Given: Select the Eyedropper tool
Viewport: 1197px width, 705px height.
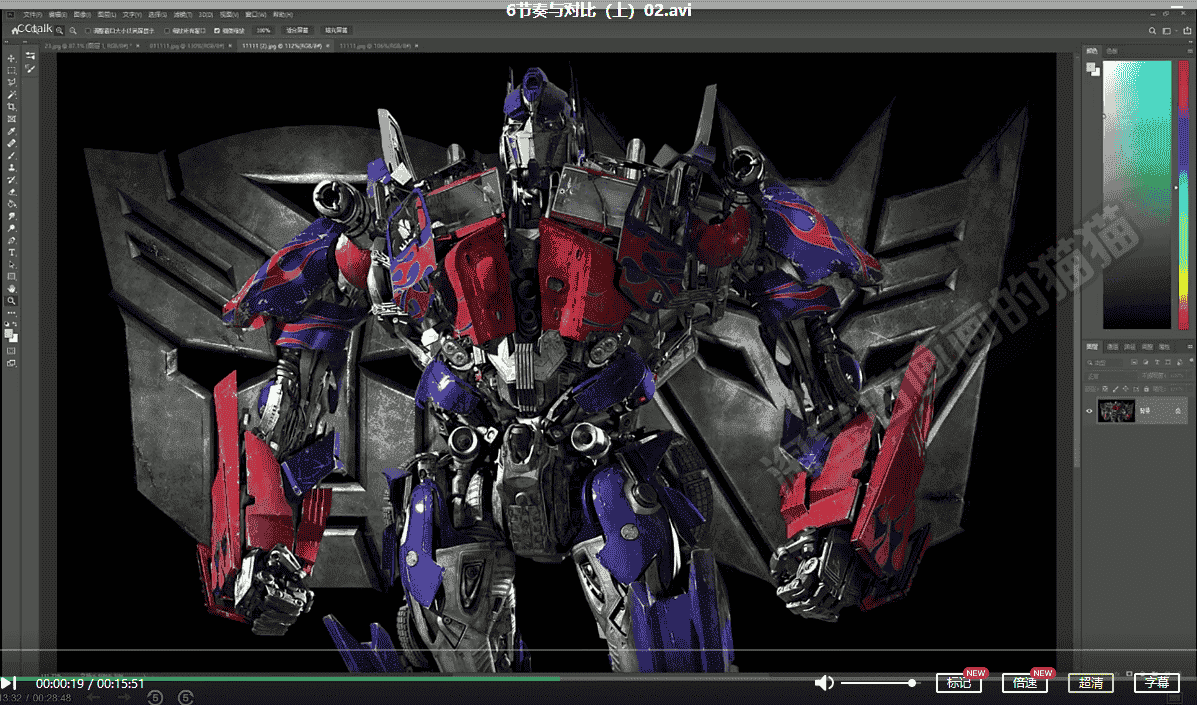Looking at the screenshot, I should 11,131.
